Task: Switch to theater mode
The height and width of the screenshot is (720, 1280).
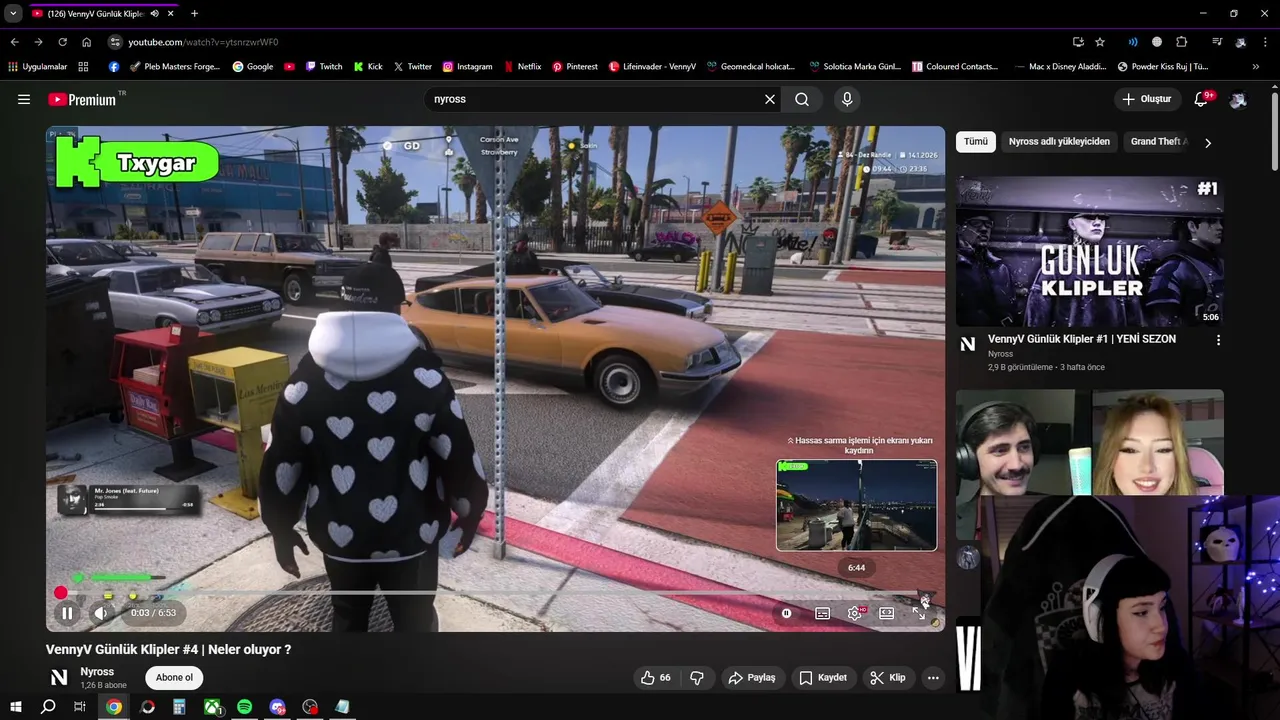Action: point(887,613)
